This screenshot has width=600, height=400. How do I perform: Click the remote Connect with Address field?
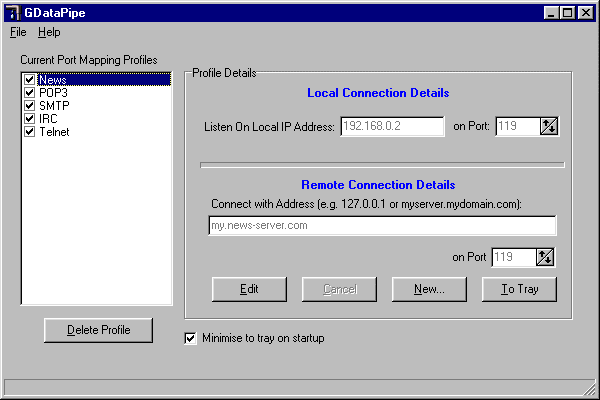382,225
